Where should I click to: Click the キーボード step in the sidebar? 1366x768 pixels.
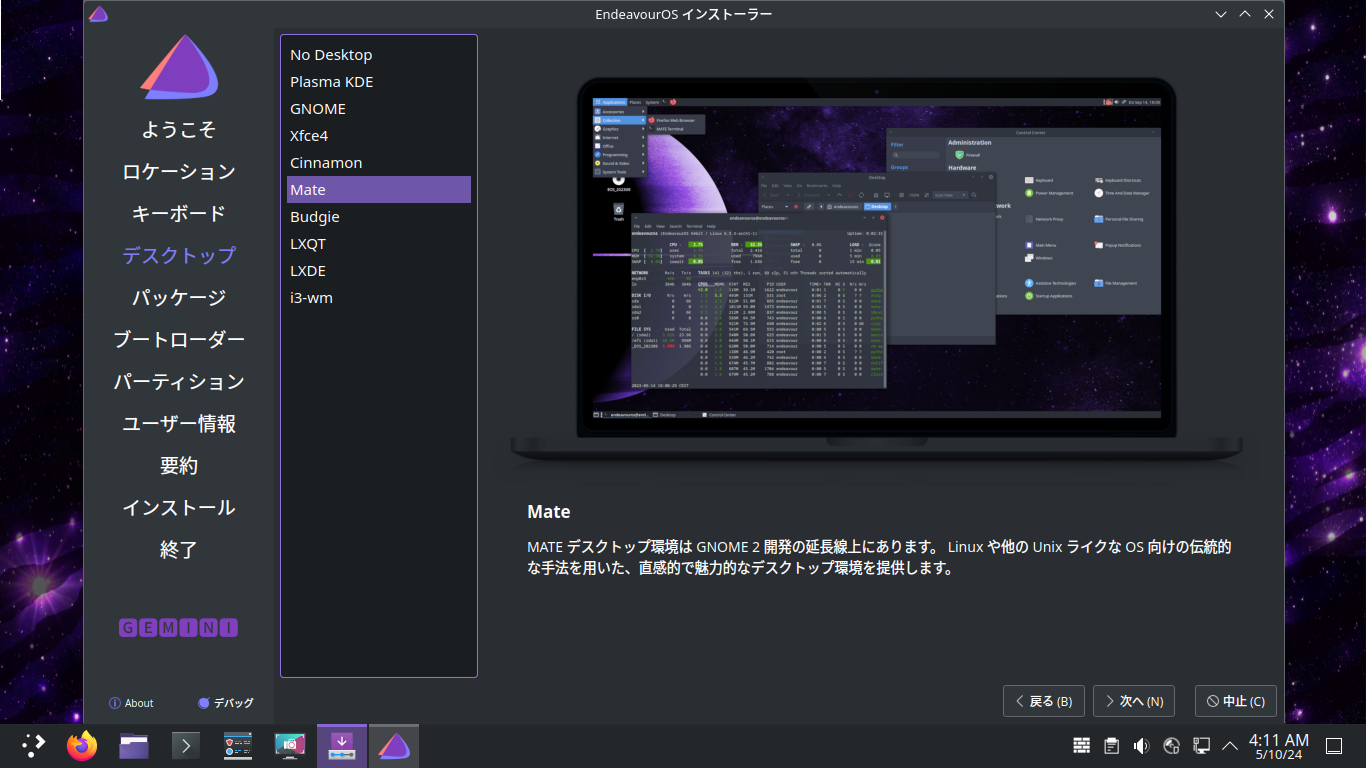click(x=179, y=213)
